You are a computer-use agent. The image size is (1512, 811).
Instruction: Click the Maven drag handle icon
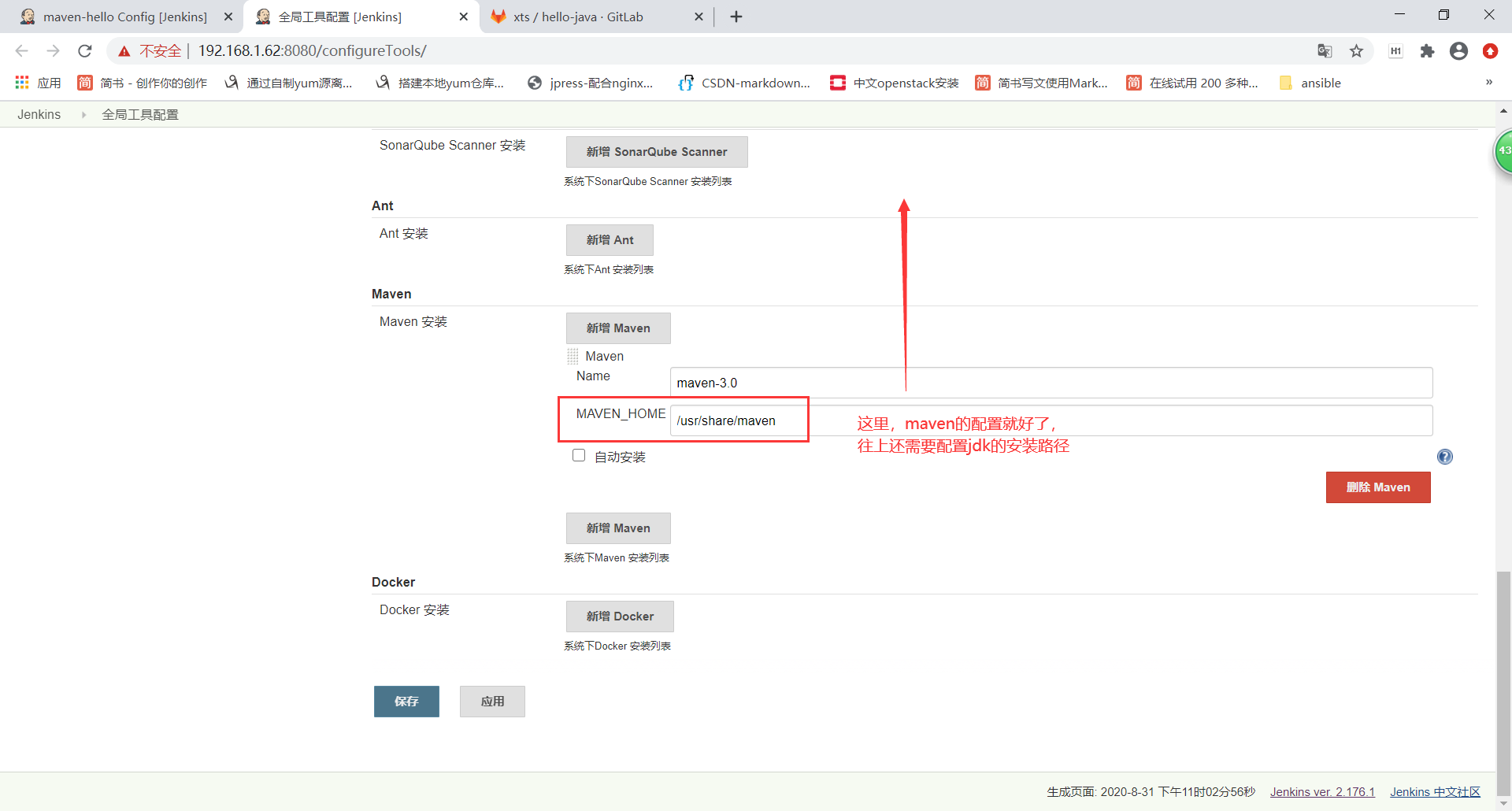point(573,357)
